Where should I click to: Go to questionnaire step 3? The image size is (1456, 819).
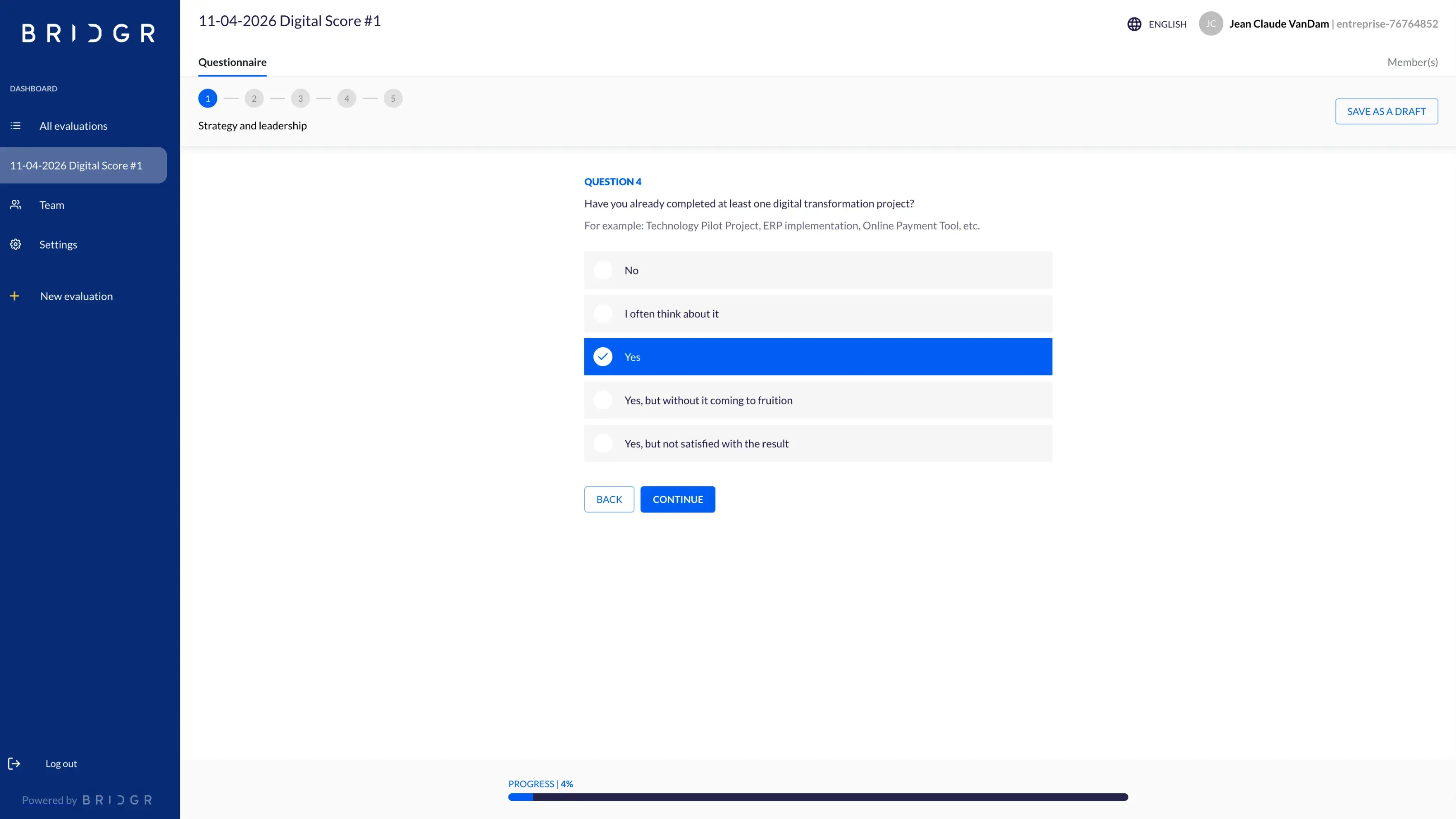tap(300, 99)
